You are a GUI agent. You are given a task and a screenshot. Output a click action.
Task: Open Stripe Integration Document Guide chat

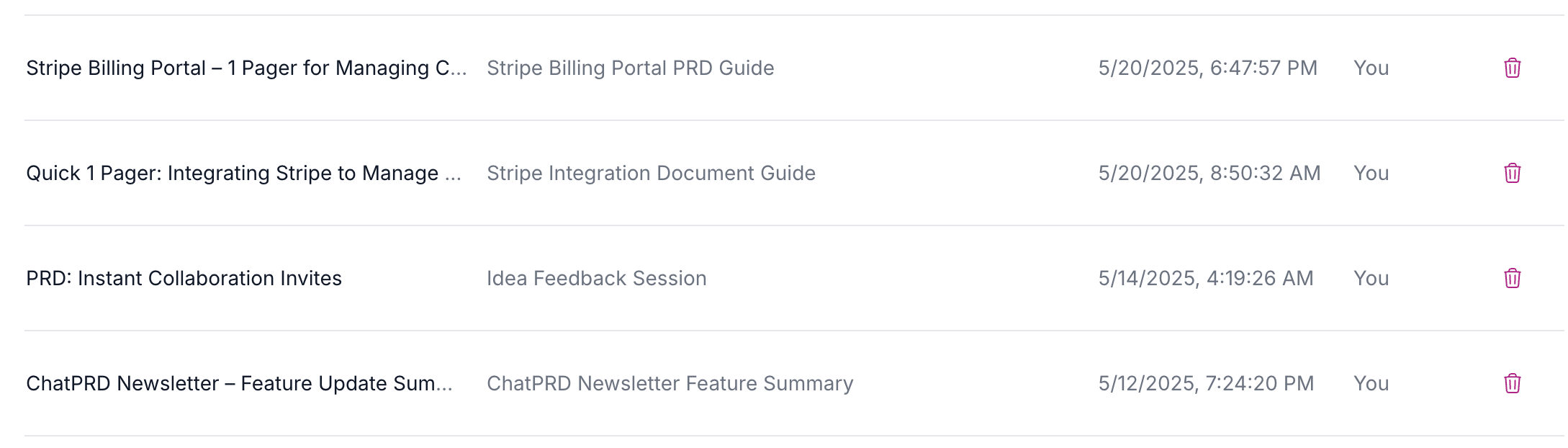651,173
